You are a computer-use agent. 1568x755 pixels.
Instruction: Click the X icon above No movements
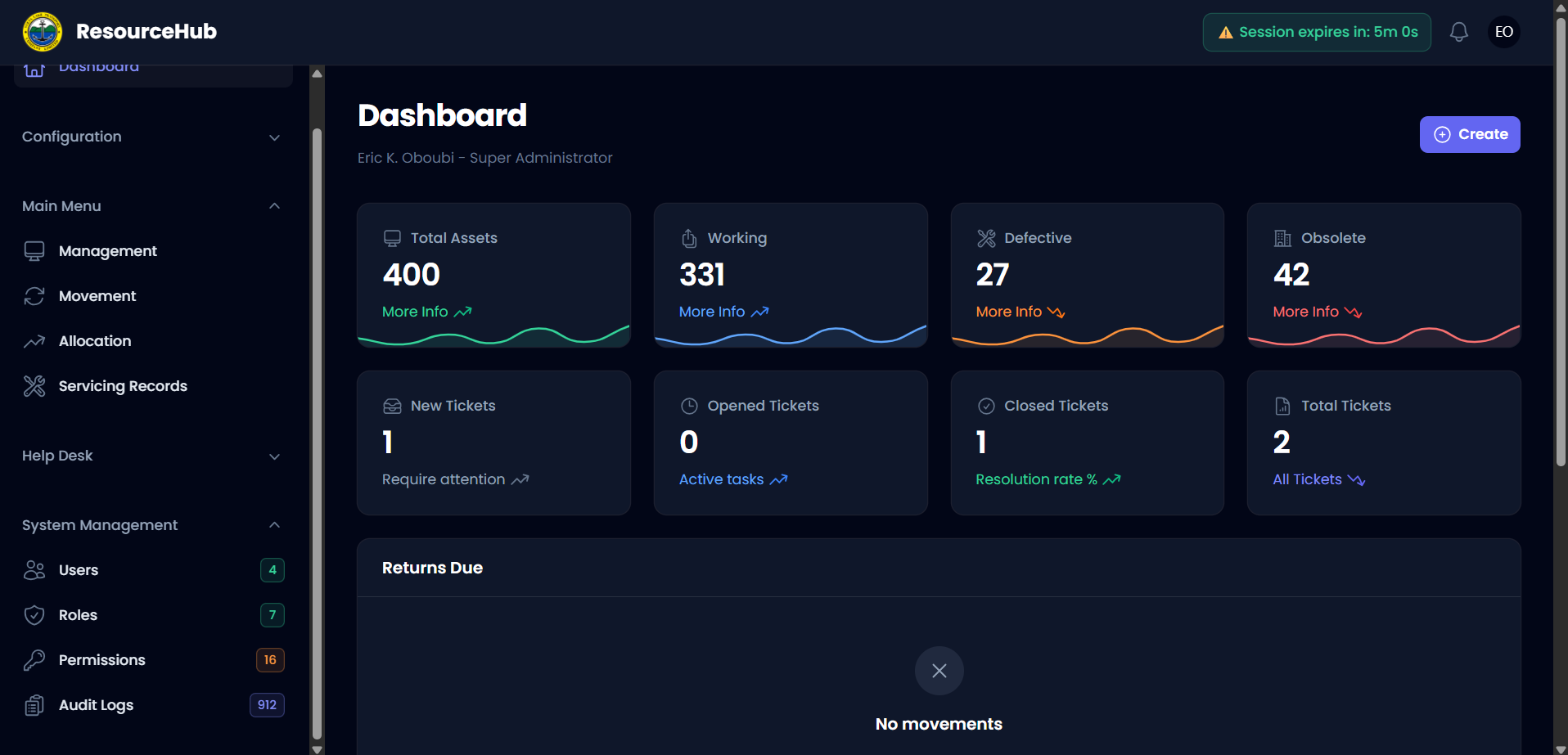[939, 671]
